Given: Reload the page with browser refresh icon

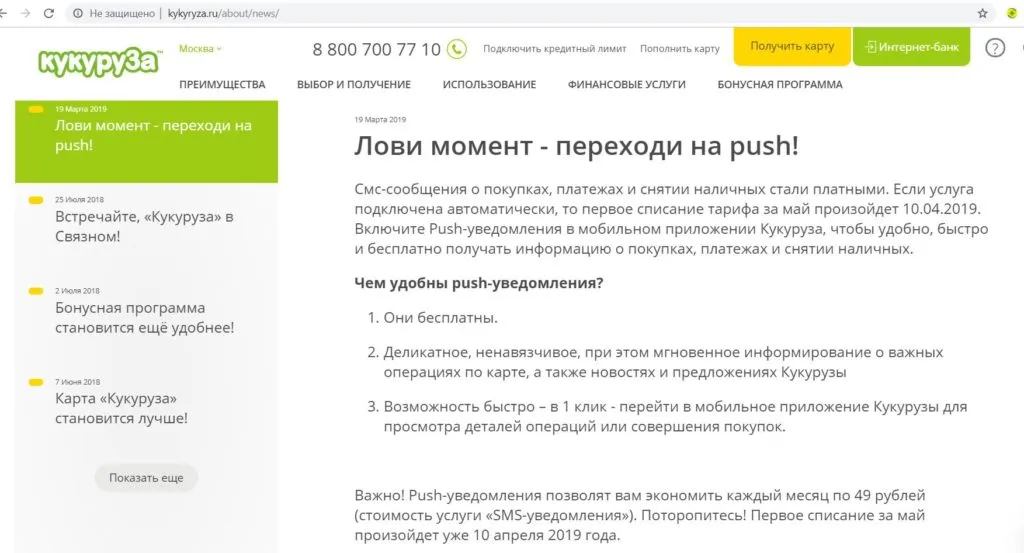Looking at the screenshot, I should click(x=48, y=13).
